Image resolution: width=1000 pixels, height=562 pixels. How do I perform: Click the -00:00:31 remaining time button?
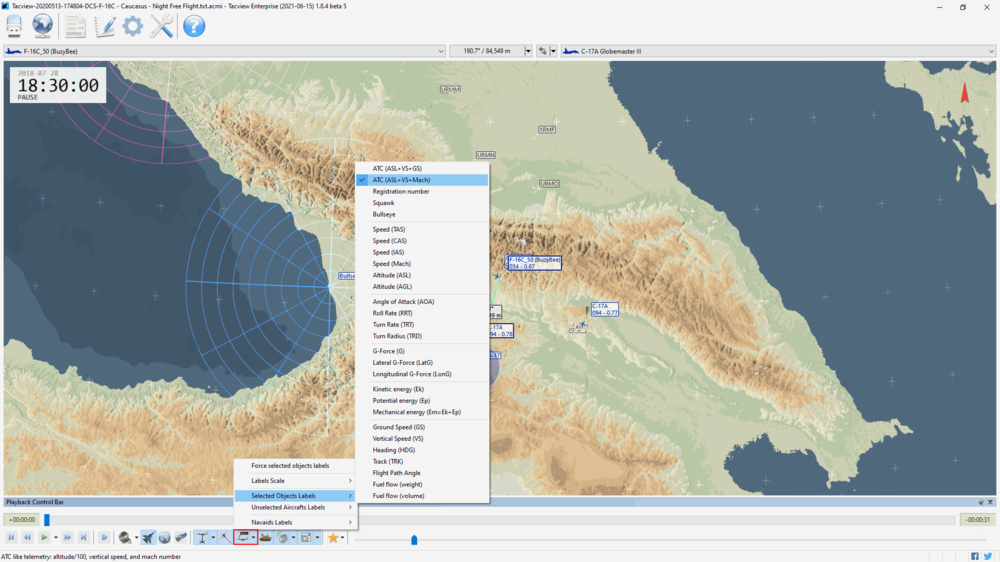click(x=976, y=519)
